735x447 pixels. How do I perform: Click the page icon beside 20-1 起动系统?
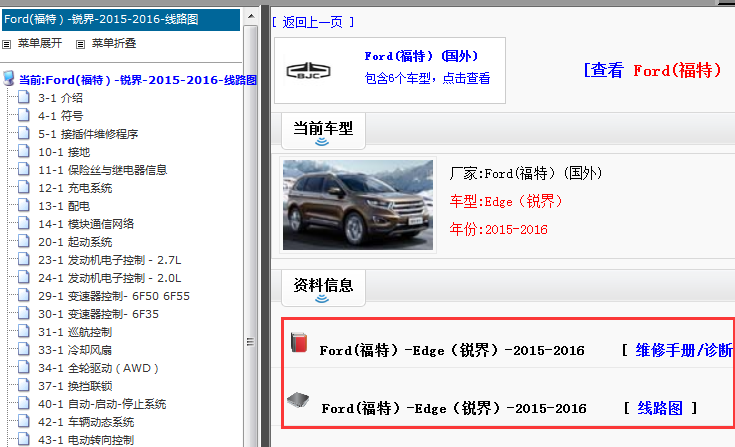click(23, 241)
